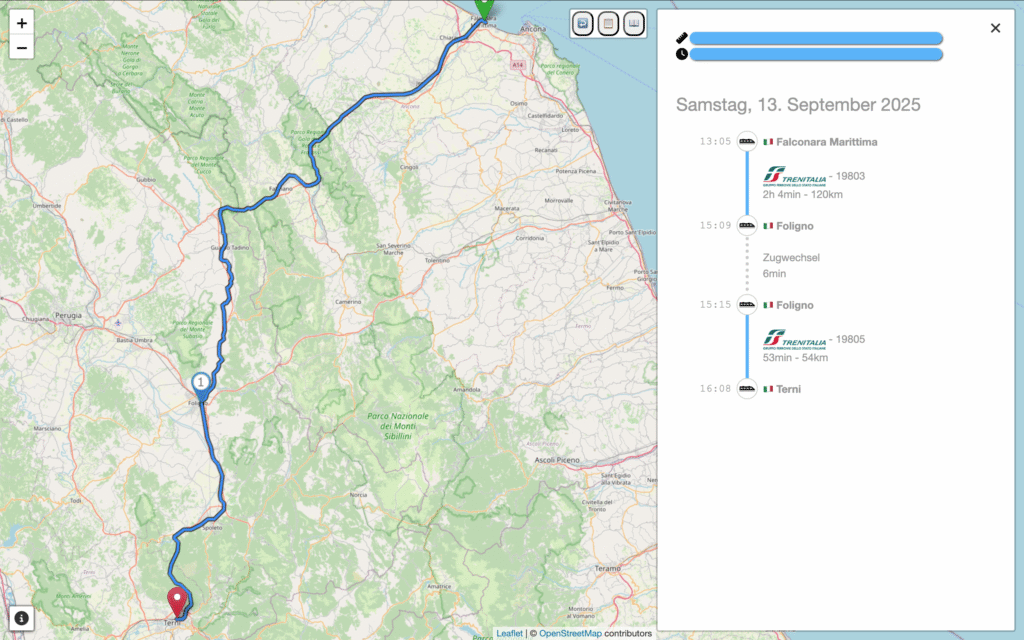Viewport: 1024px width, 640px height.
Task: Select the numbered stopover marker at Foligno
Action: pyautogui.click(x=201, y=384)
